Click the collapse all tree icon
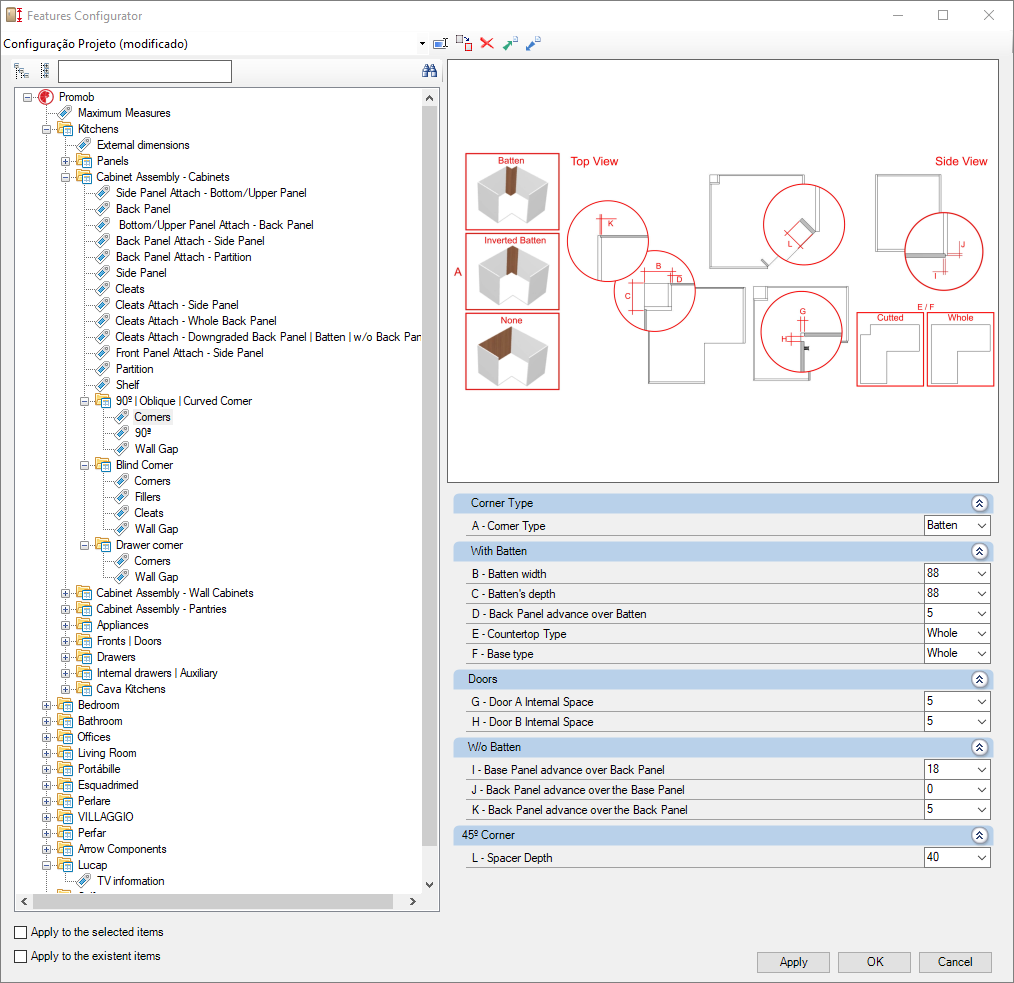 coord(45,70)
